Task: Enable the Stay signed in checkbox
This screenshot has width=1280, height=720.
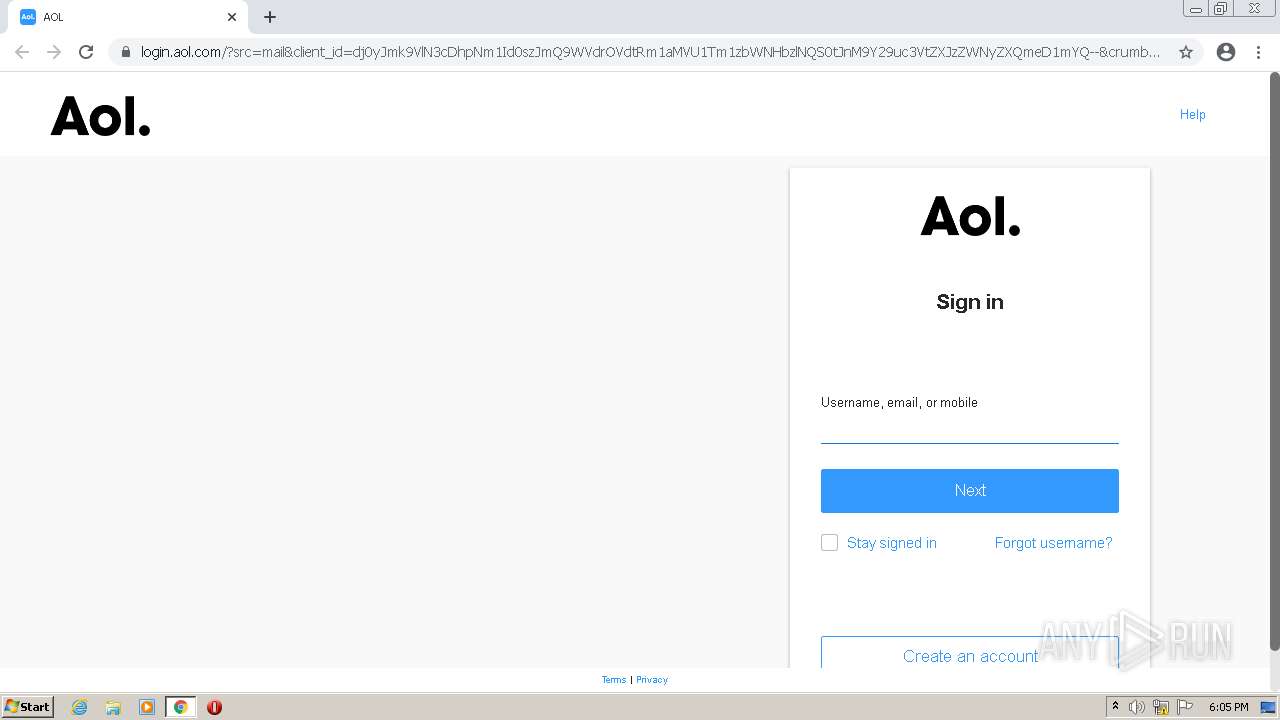Action: tap(829, 543)
